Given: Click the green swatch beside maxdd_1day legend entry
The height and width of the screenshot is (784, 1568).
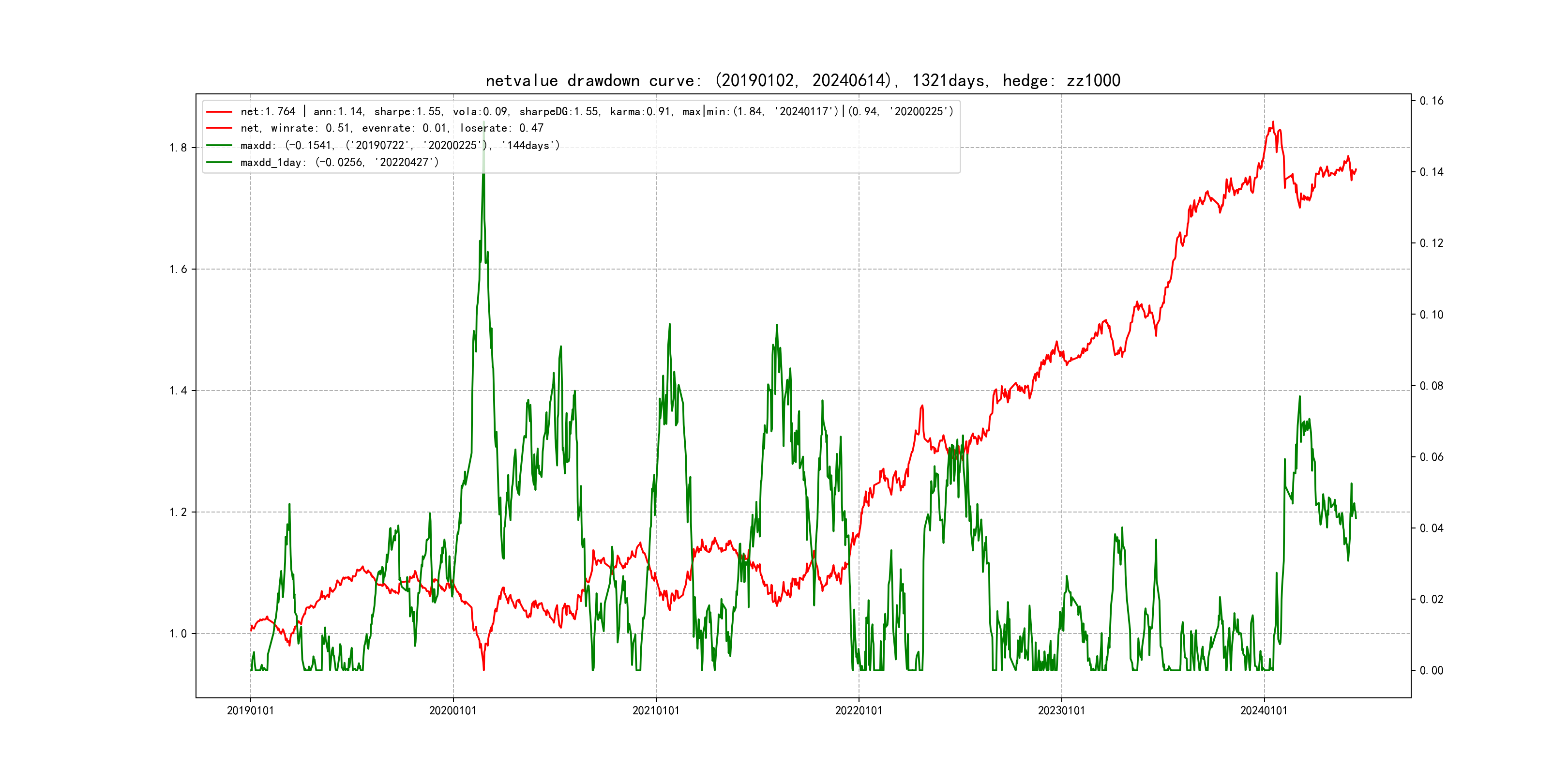Looking at the screenshot, I should point(219,163).
